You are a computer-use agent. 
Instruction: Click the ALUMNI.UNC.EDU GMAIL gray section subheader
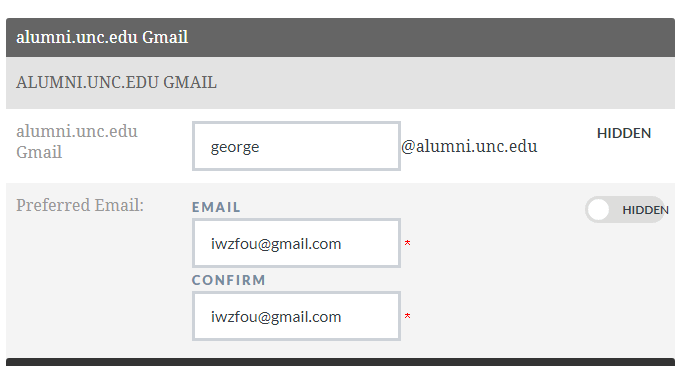(340, 83)
